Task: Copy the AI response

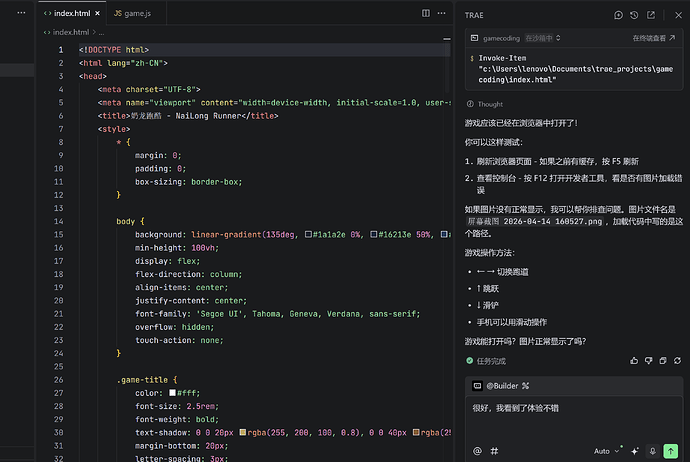Action: tap(662, 360)
